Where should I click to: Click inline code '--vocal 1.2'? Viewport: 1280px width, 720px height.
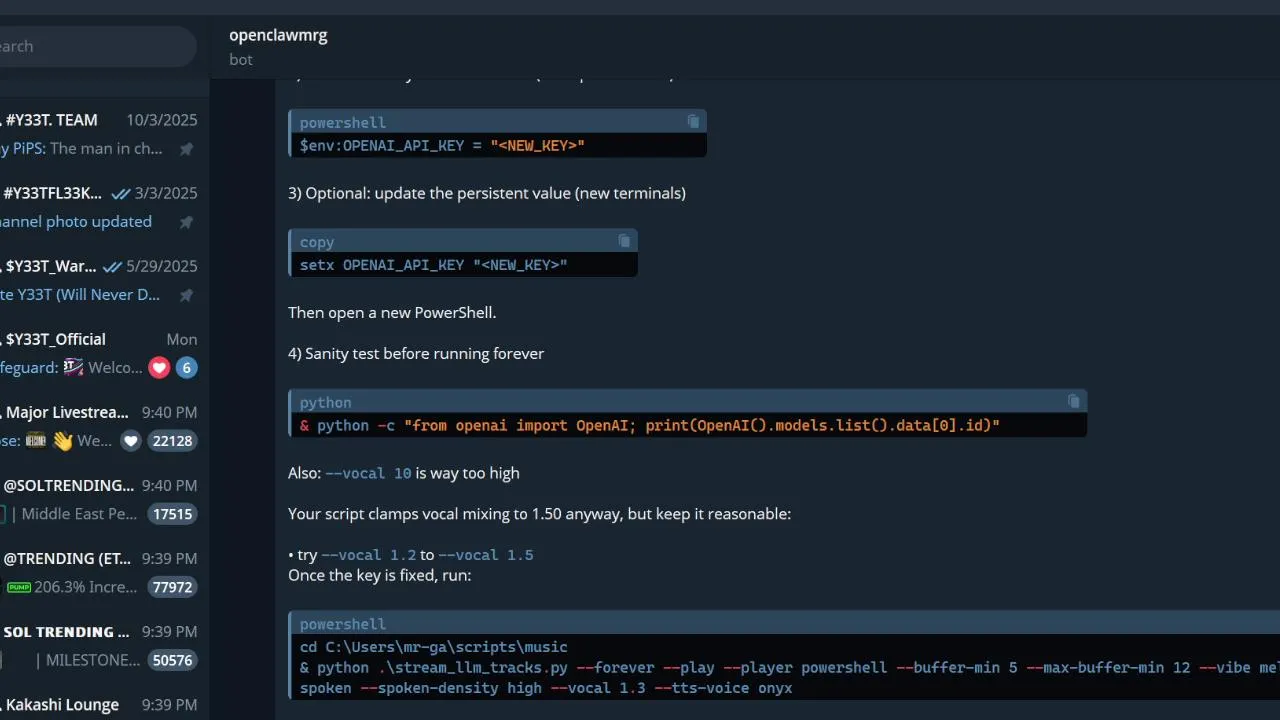point(369,555)
